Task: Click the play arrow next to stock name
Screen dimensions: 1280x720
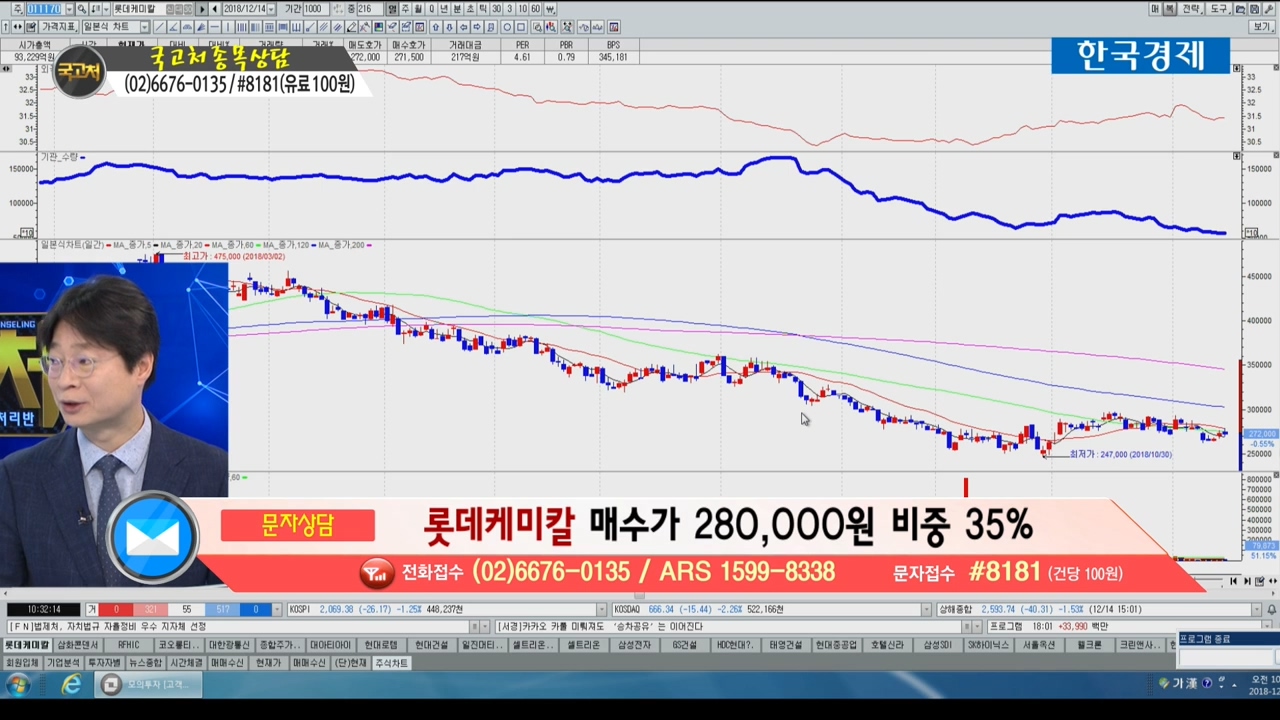Action: click(x=202, y=9)
